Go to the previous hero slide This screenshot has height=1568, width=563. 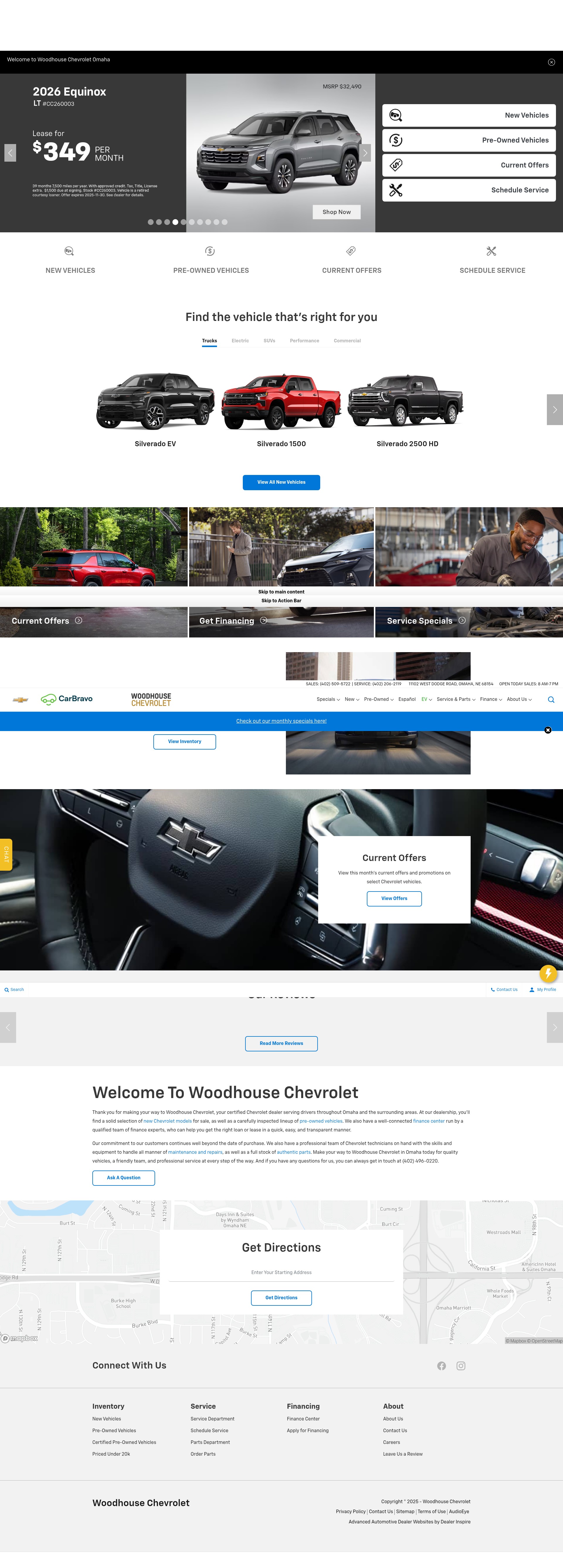pos(10,153)
